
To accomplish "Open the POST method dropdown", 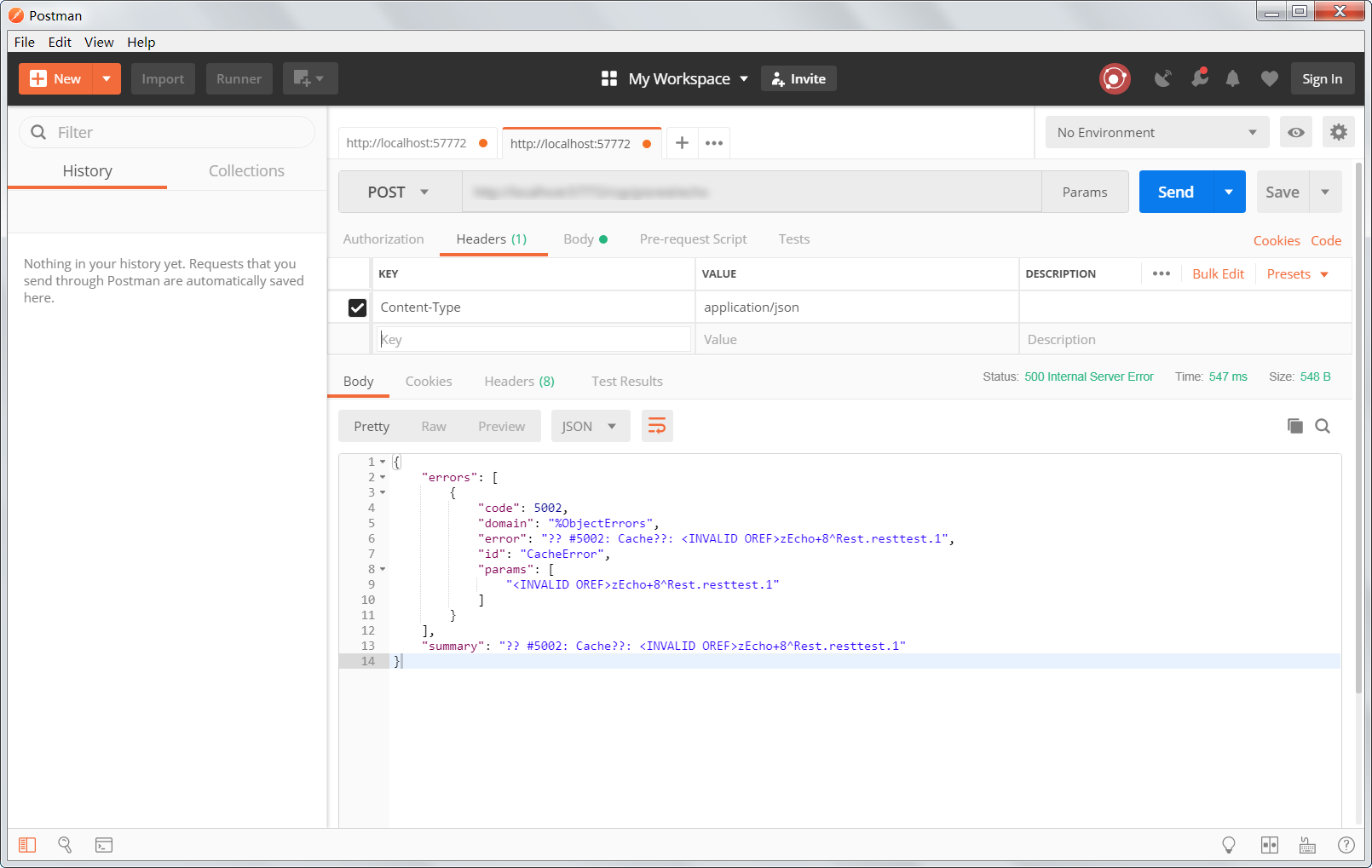I will coord(401,193).
